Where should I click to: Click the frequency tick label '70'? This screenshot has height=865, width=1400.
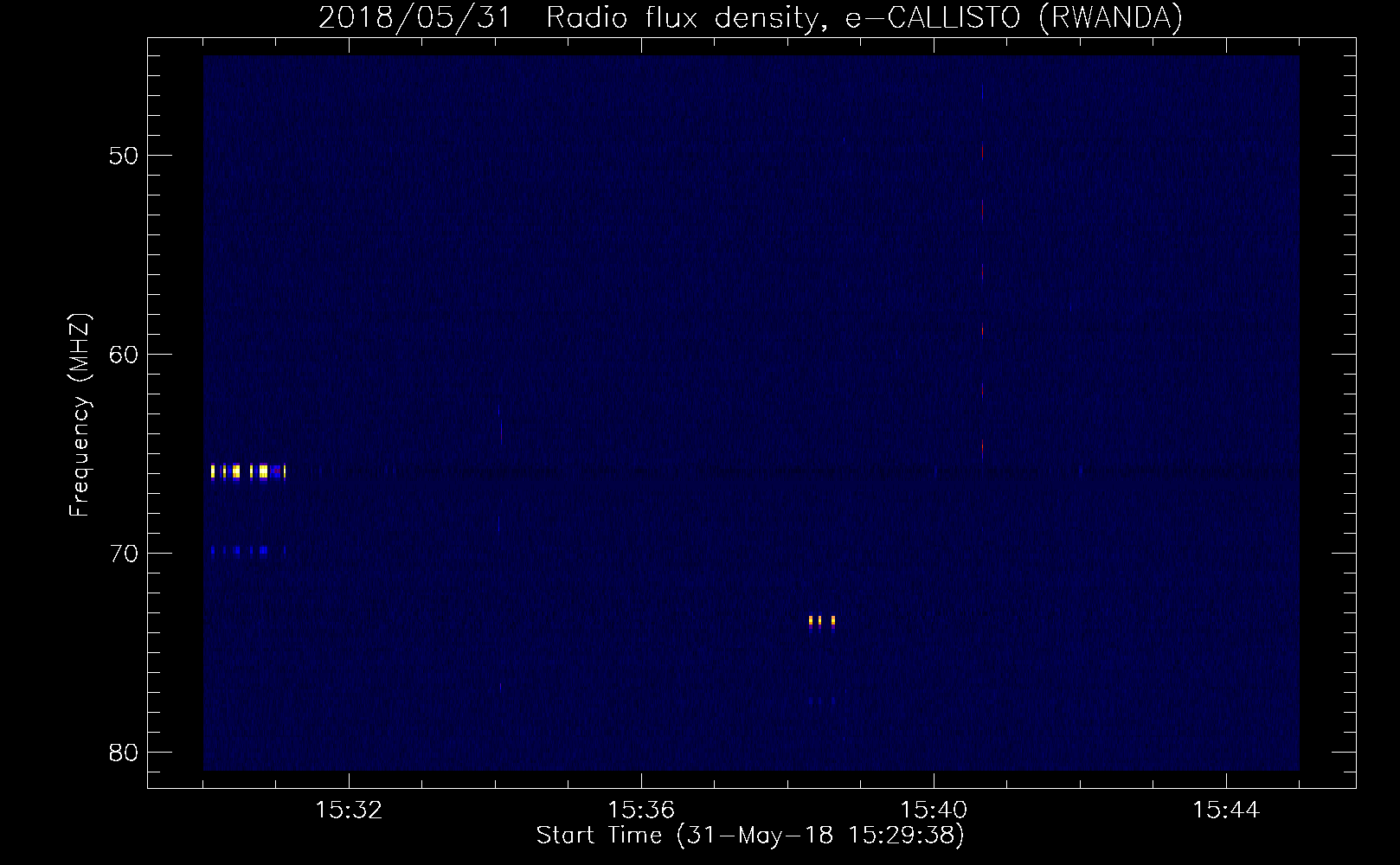[x=125, y=554]
